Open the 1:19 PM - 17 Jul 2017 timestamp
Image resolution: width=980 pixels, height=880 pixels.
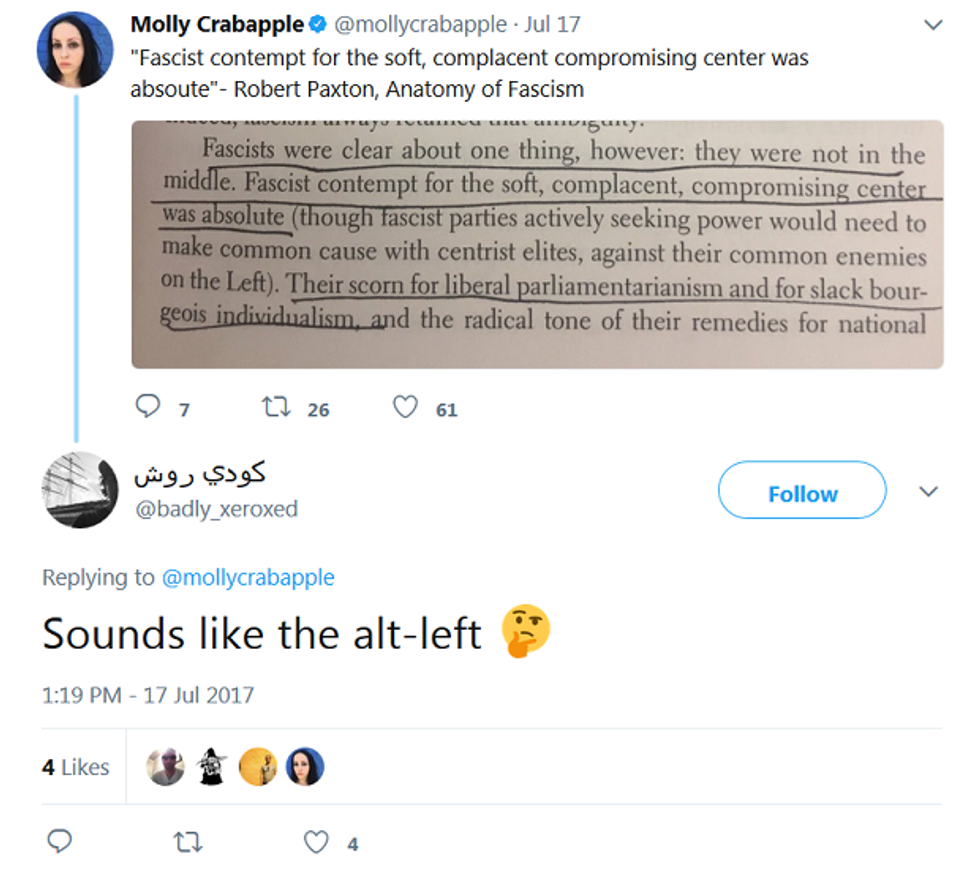(x=148, y=694)
